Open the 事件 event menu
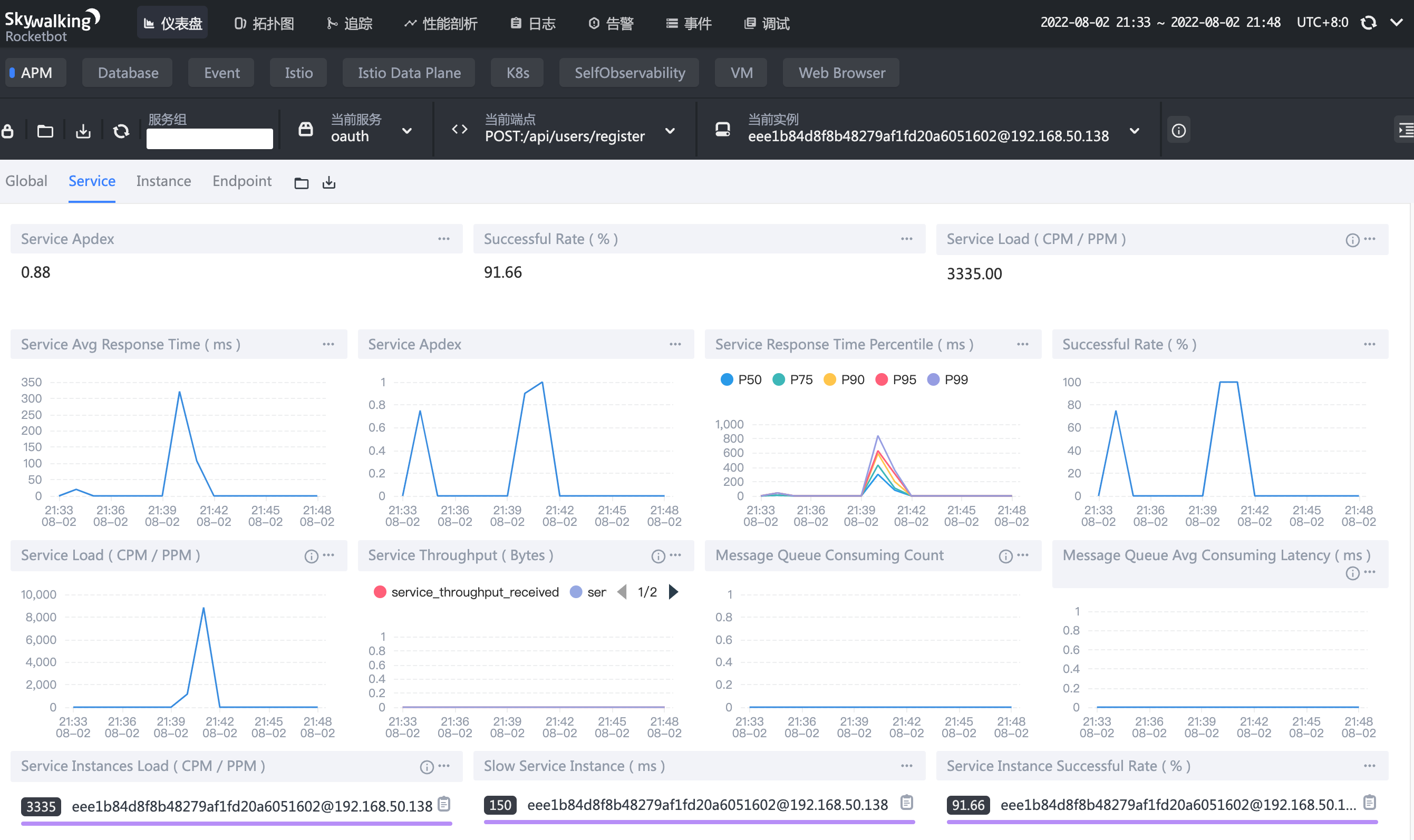 [688, 23]
